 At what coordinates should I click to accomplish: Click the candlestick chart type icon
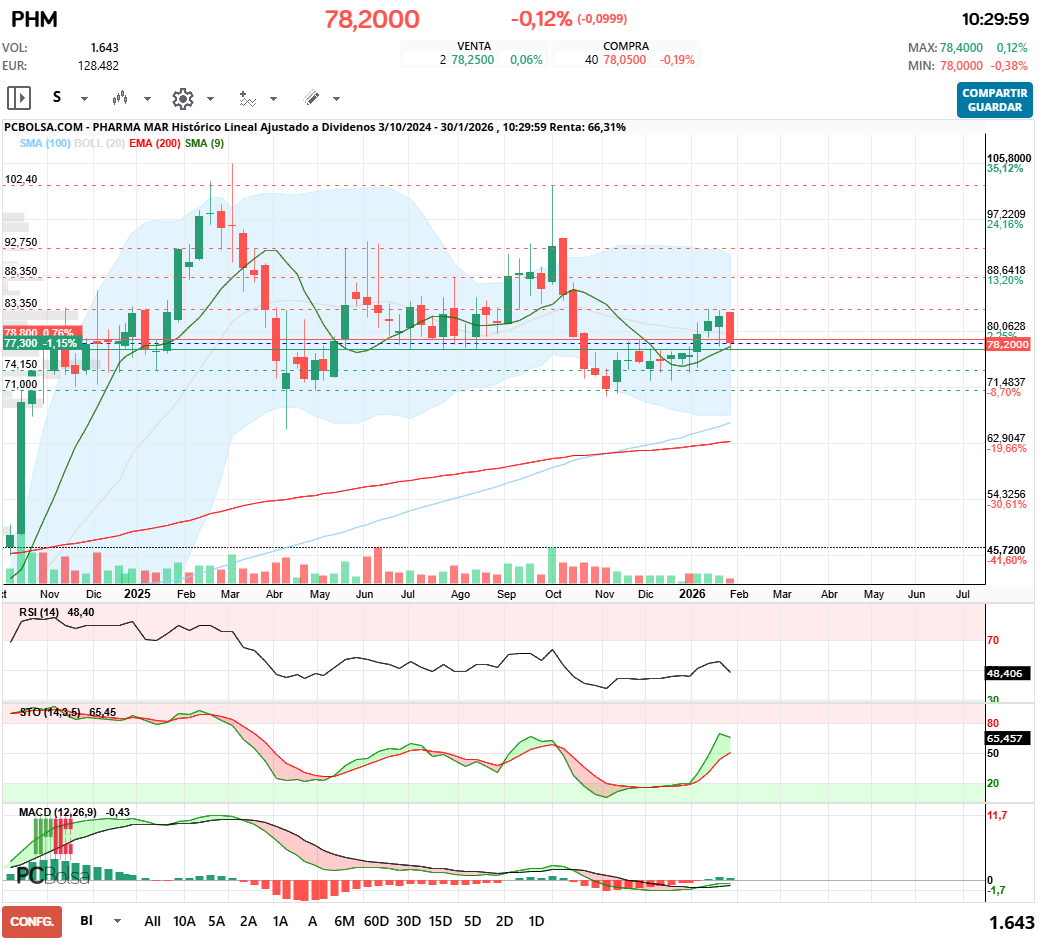(121, 98)
